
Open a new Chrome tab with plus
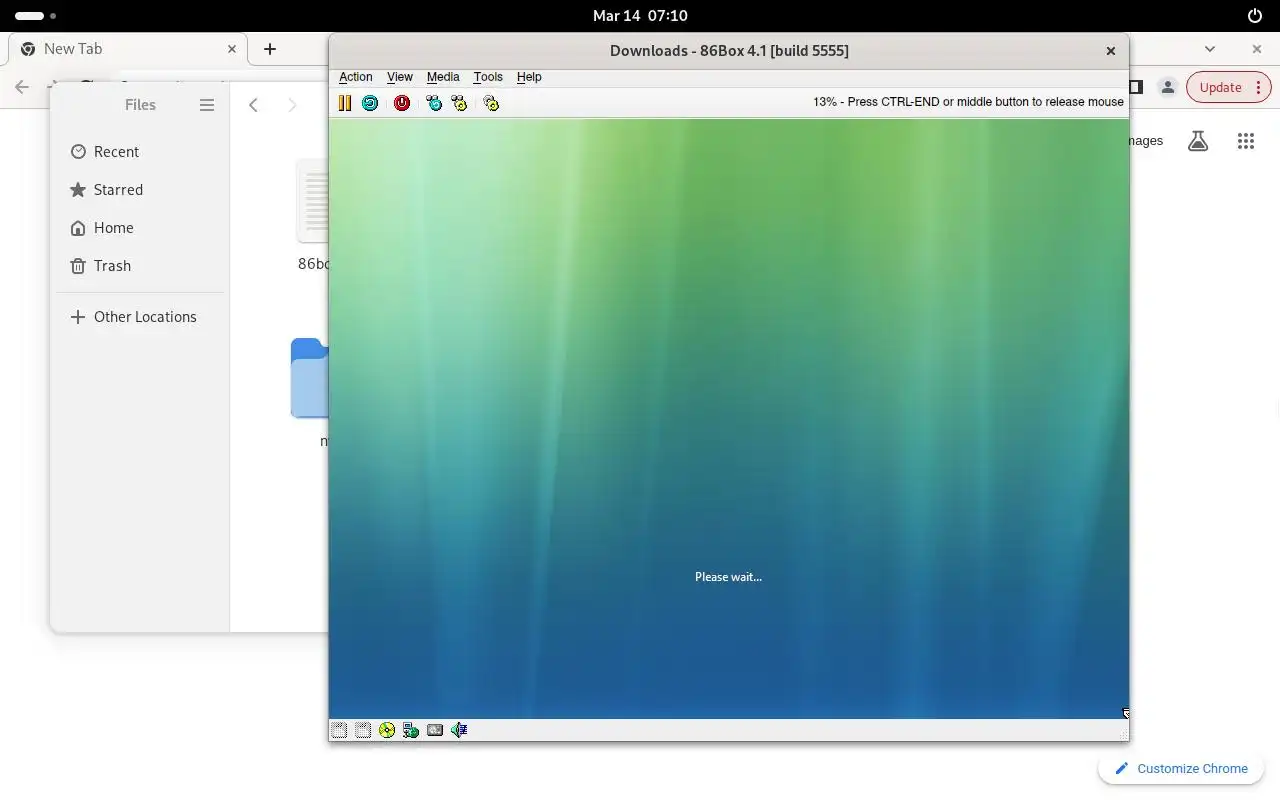tap(270, 49)
